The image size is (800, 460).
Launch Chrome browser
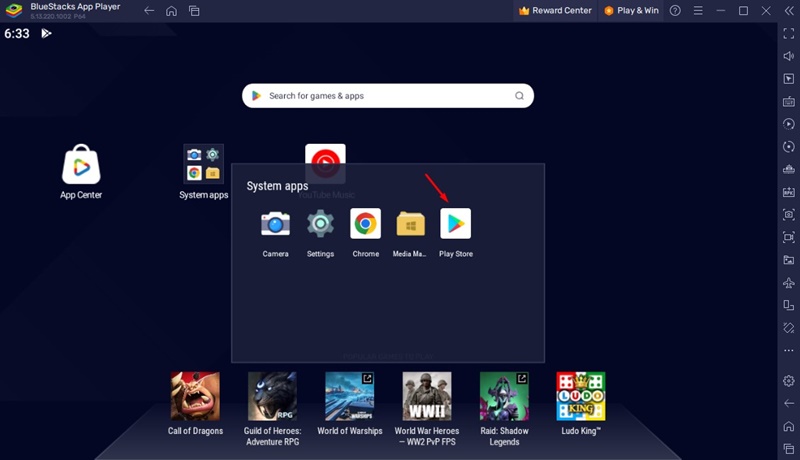365,223
